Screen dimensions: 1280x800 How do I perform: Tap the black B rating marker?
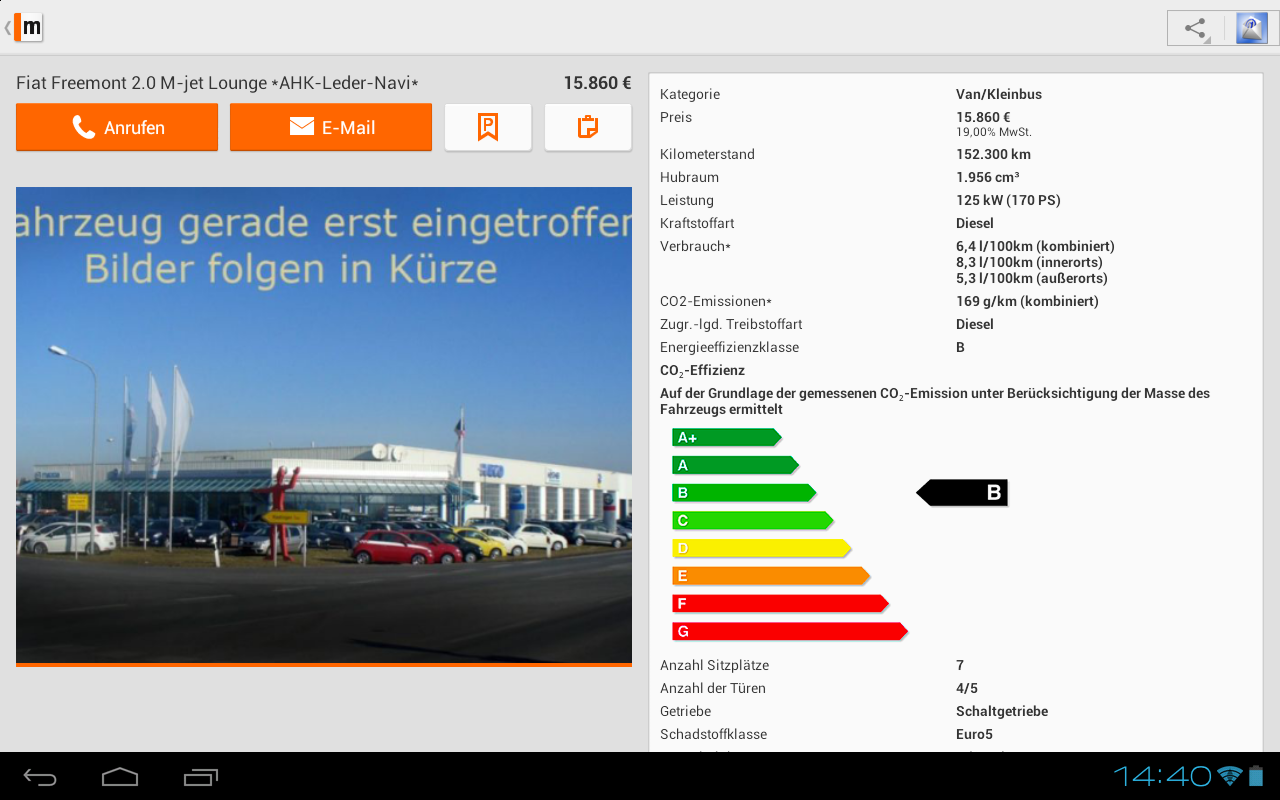963,492
